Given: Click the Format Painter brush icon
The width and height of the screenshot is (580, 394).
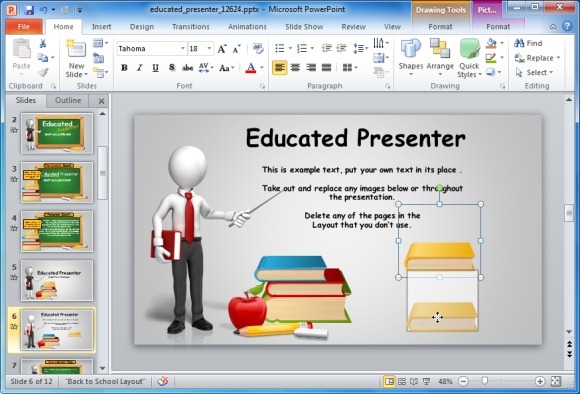Looking at the screenshot, I should coord(43,72).
